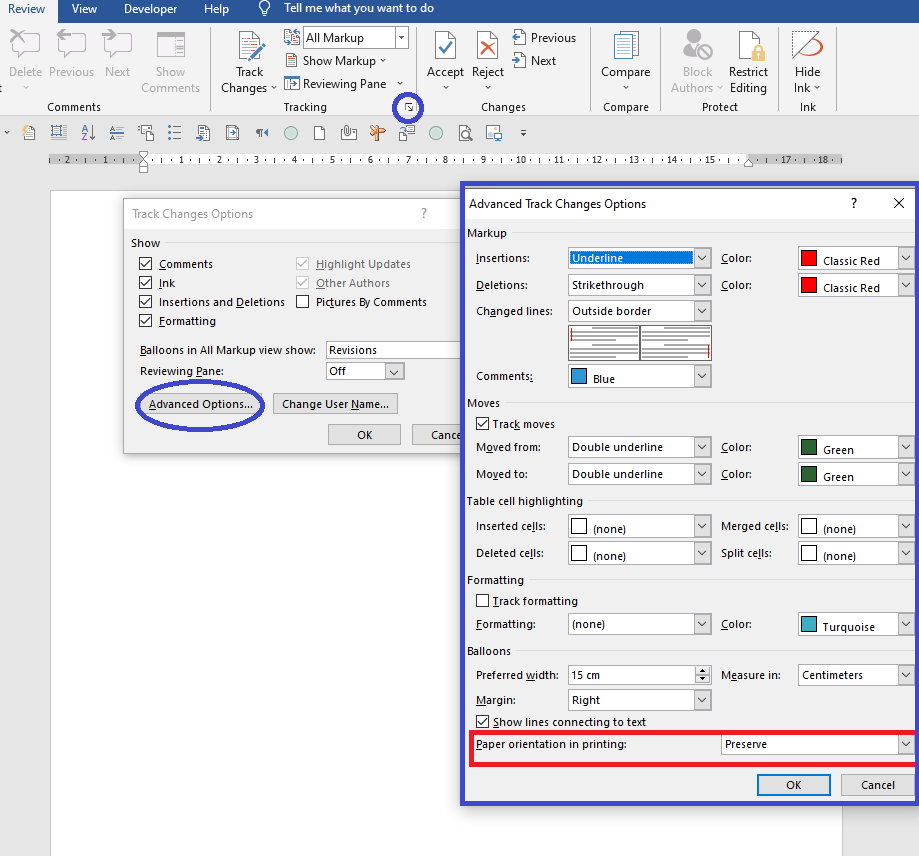The width and height of the screenshot is (919, 856).
Task: Click OK in Advanced Track Changes Options
Action: click(794, 785)
